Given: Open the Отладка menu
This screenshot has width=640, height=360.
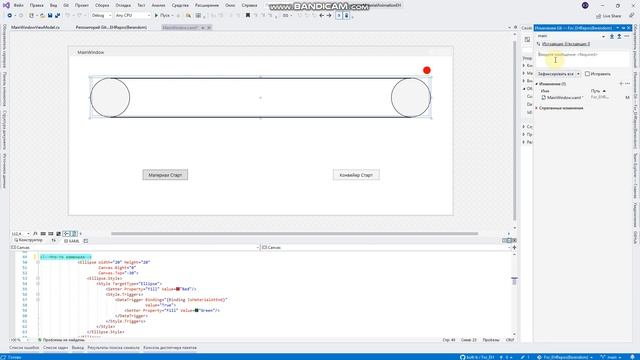Looking at the screenshot, I should click(123, 5).
